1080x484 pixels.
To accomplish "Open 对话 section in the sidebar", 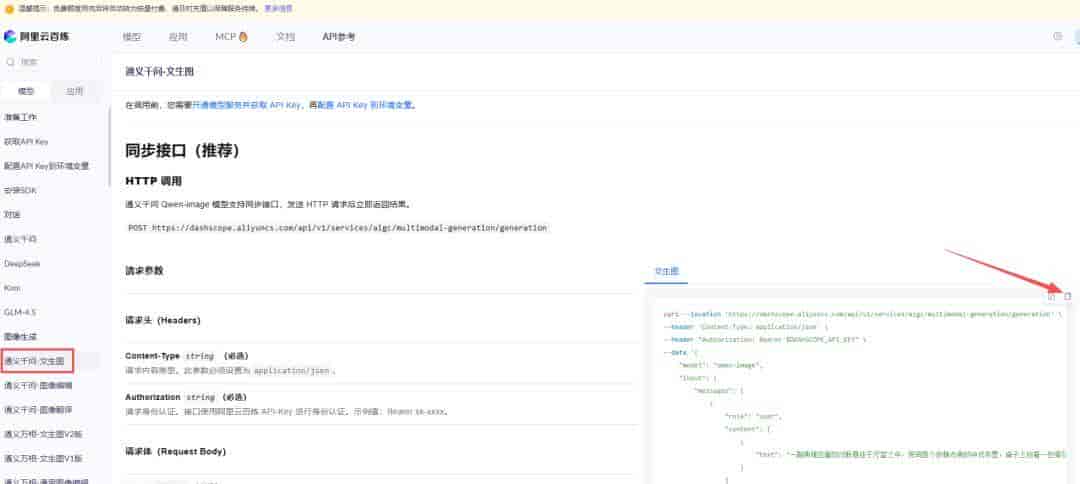I will 12,214.
